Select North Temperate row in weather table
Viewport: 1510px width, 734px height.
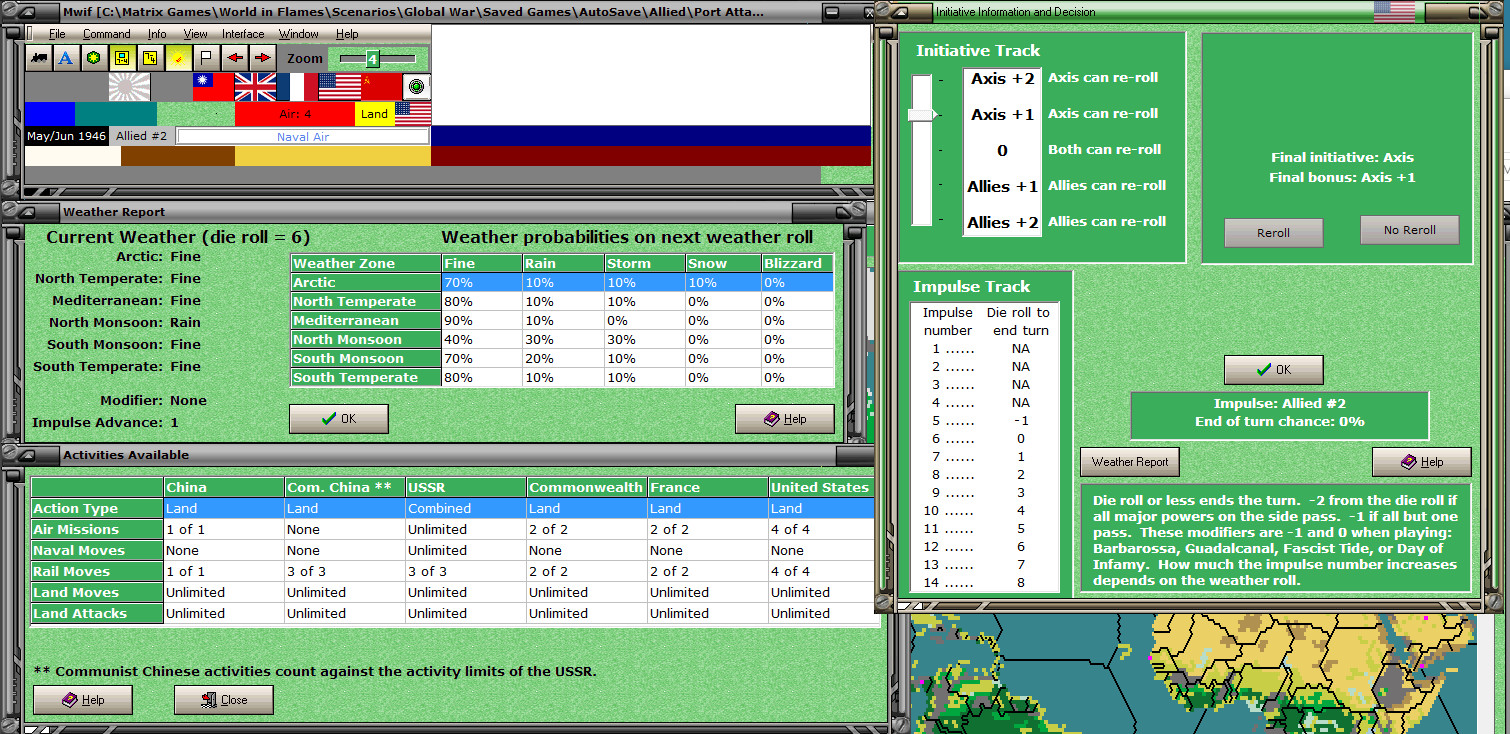click(563, 302)
